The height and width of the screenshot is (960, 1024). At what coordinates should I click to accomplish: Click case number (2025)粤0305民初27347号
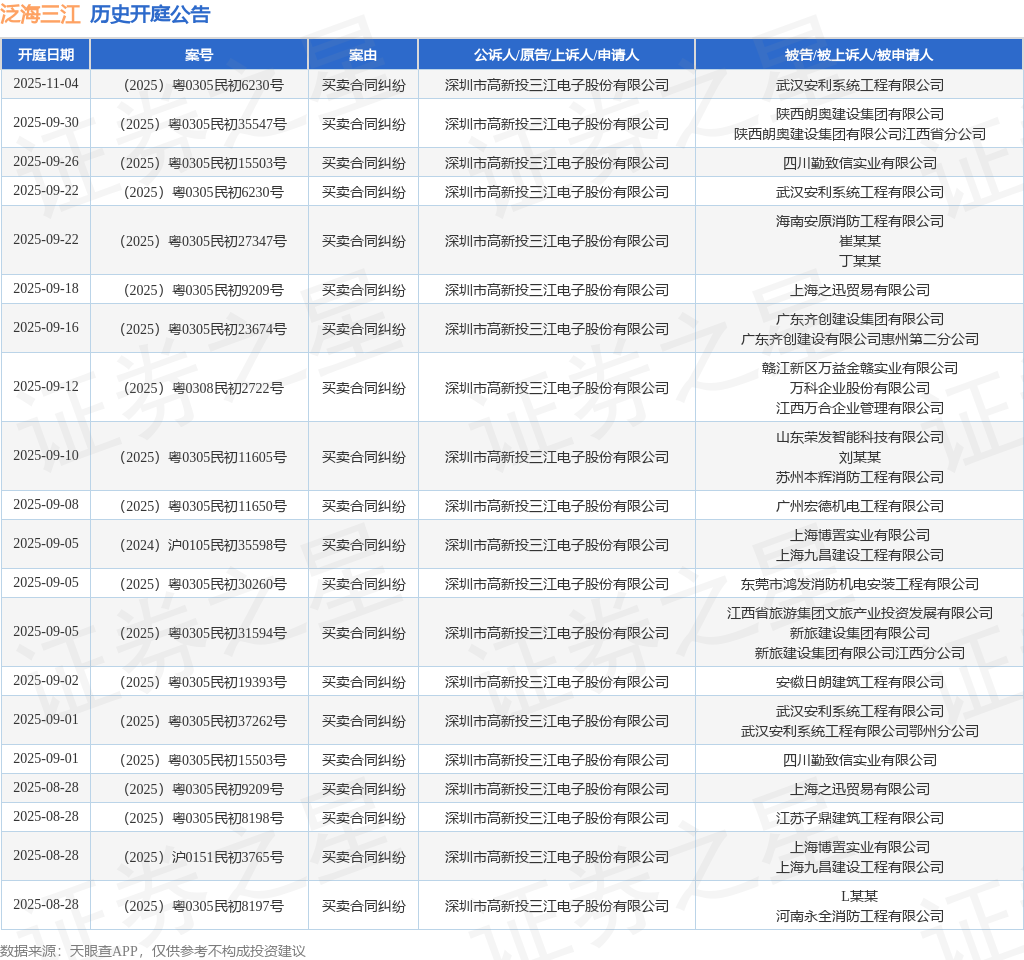(x=203, y=241)
